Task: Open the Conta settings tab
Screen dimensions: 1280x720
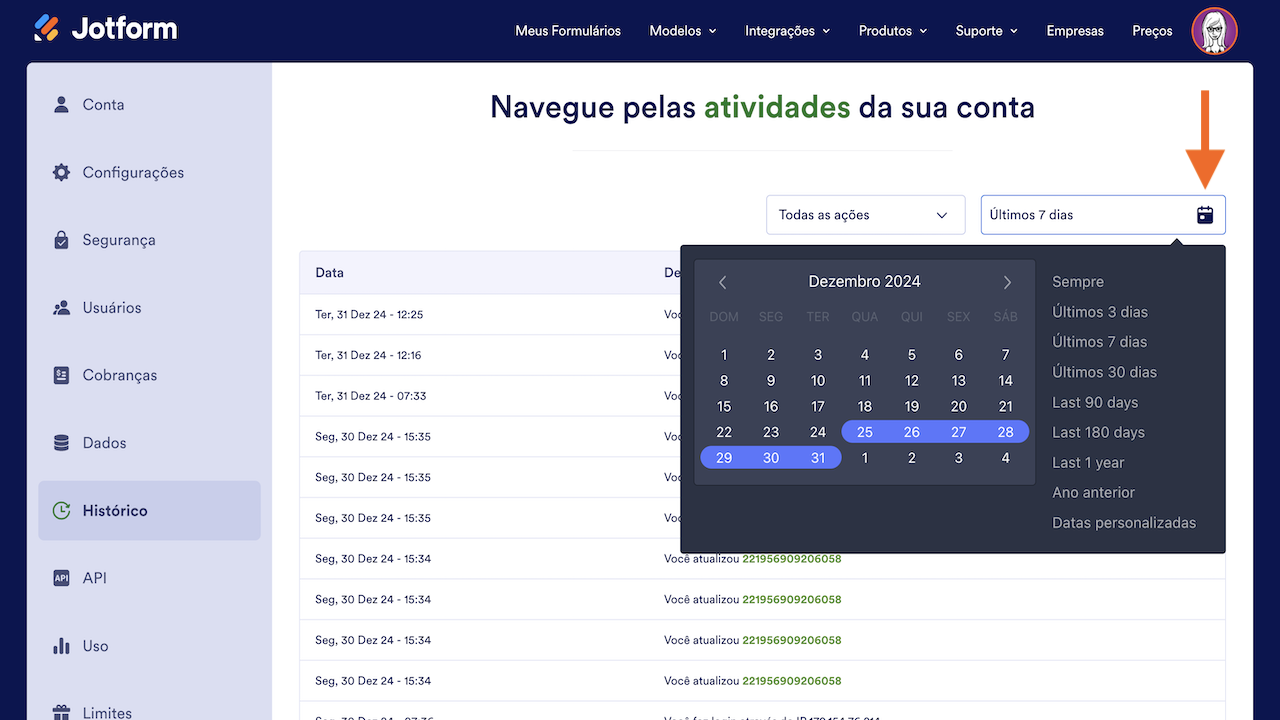Action: click(149, 104)
